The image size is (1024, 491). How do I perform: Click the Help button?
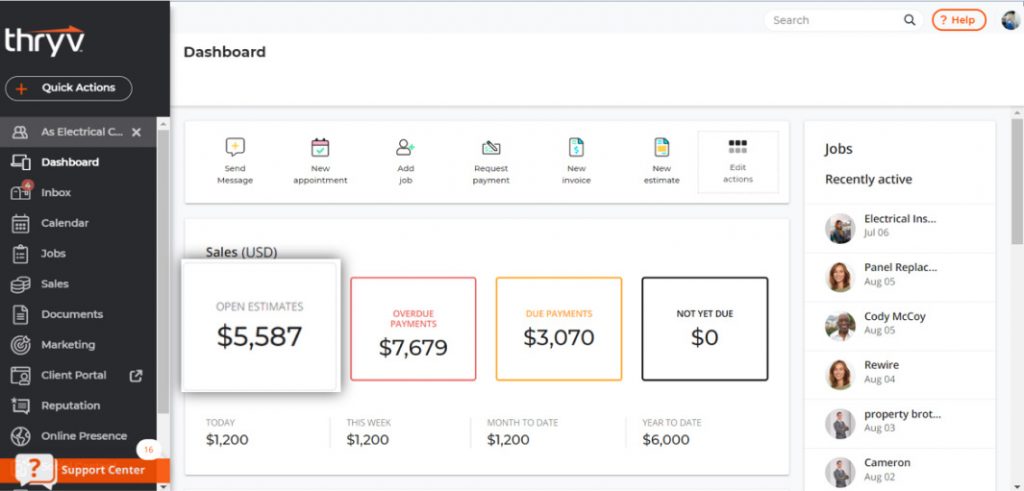coord(958,20)
